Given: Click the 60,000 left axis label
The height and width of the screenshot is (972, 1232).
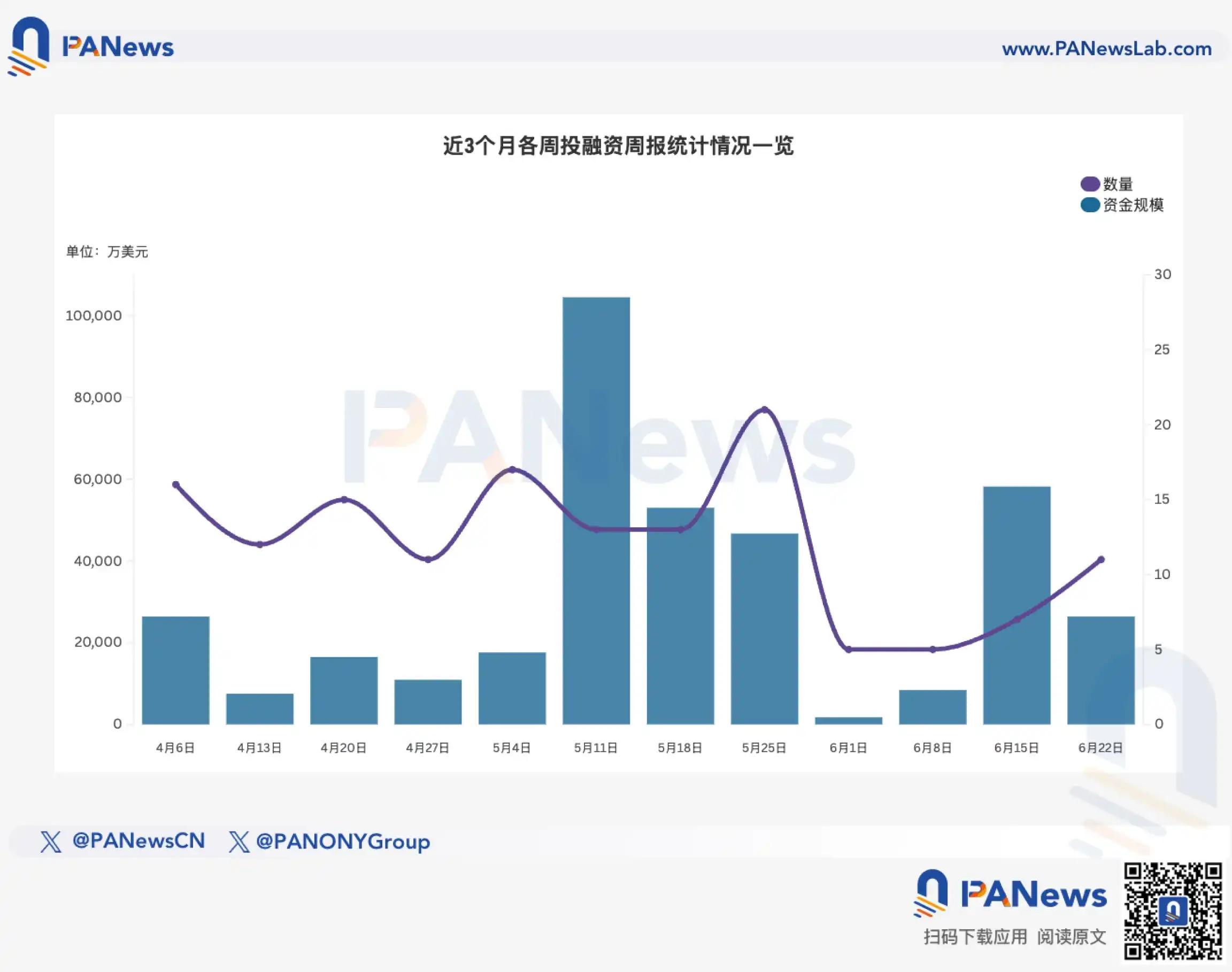Looking at the screenshot, I should 98,479.
